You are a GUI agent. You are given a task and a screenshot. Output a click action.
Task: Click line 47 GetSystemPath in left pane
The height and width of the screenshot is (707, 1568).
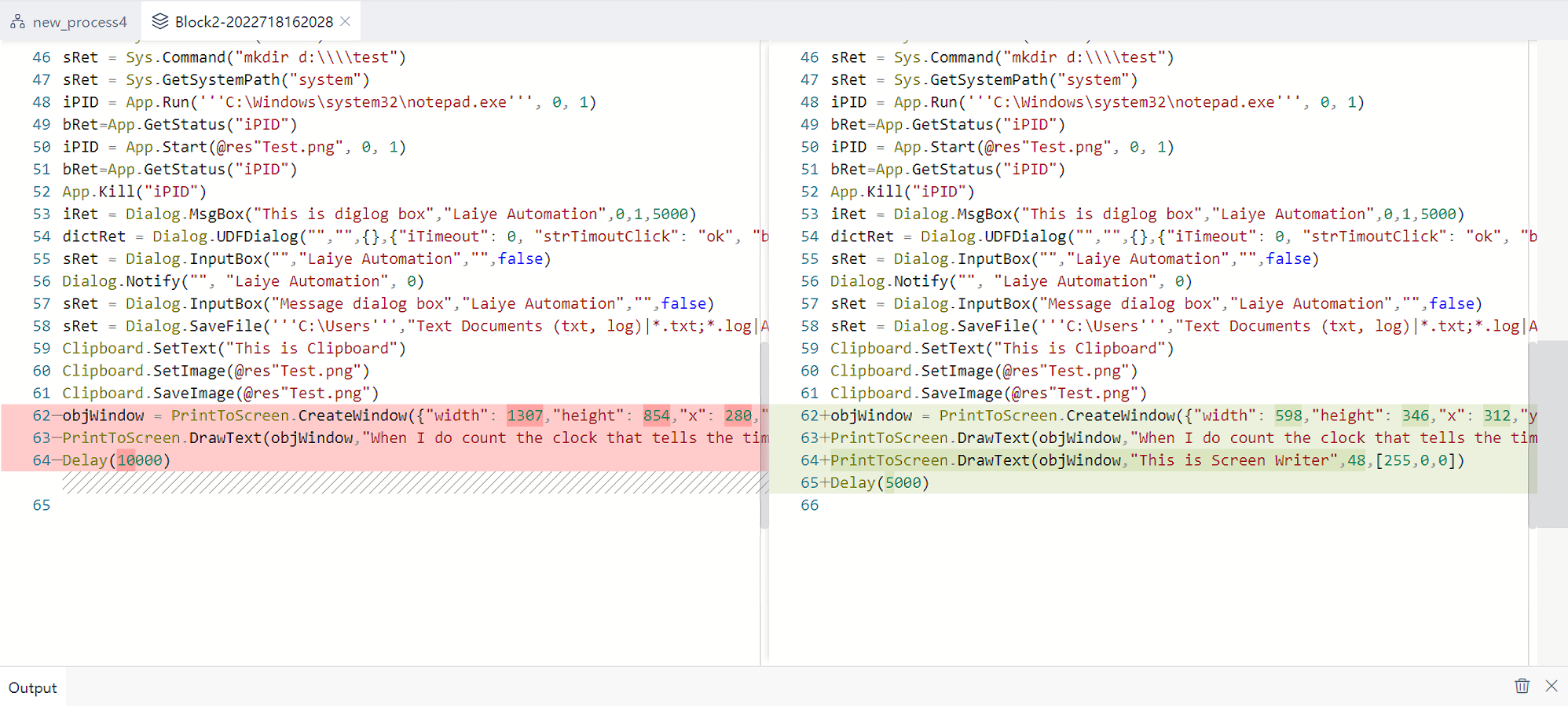[x=216, y=79]
